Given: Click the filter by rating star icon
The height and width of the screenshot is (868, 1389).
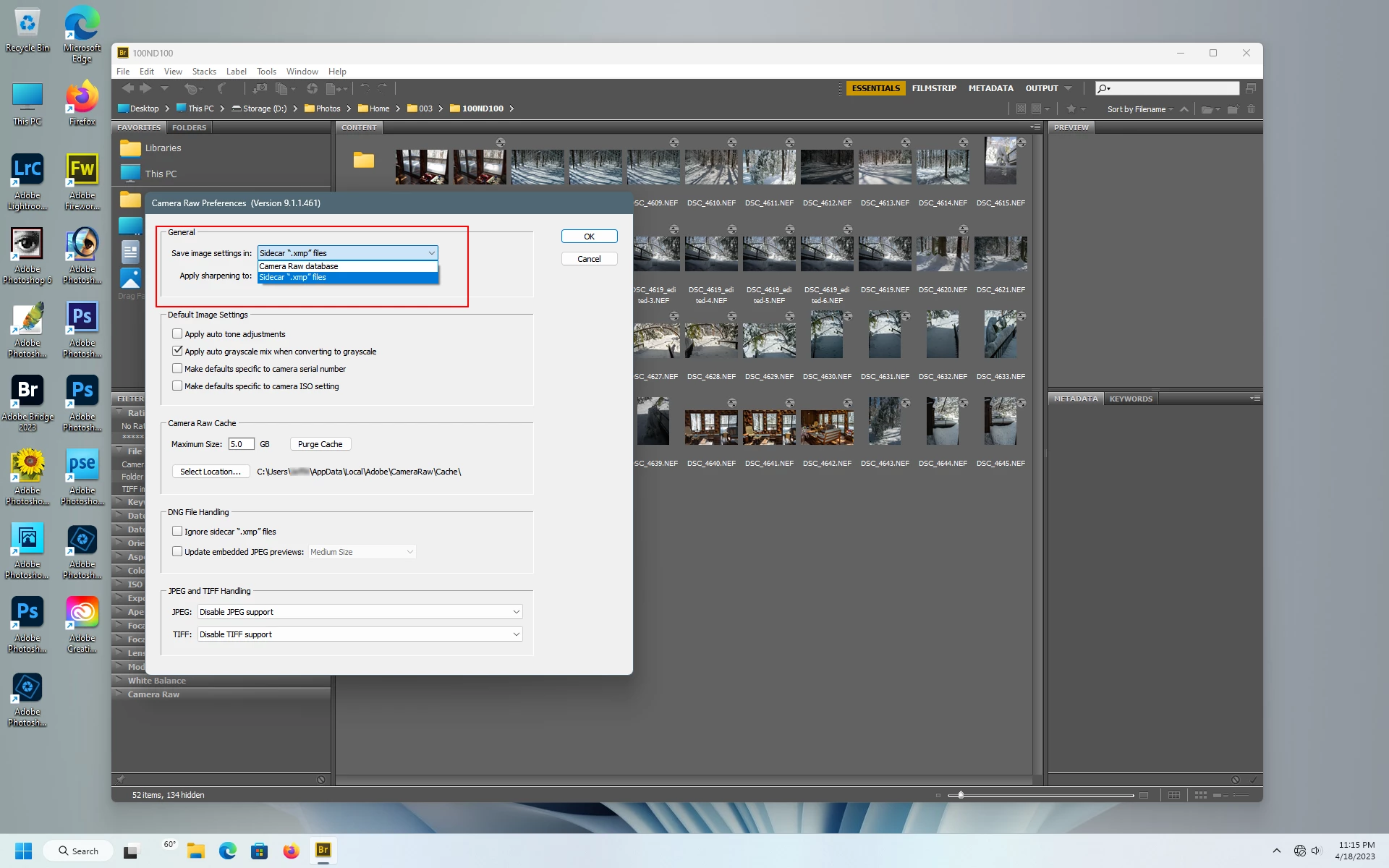Looking at the screenshot, I should click(x=1072, y=109).
